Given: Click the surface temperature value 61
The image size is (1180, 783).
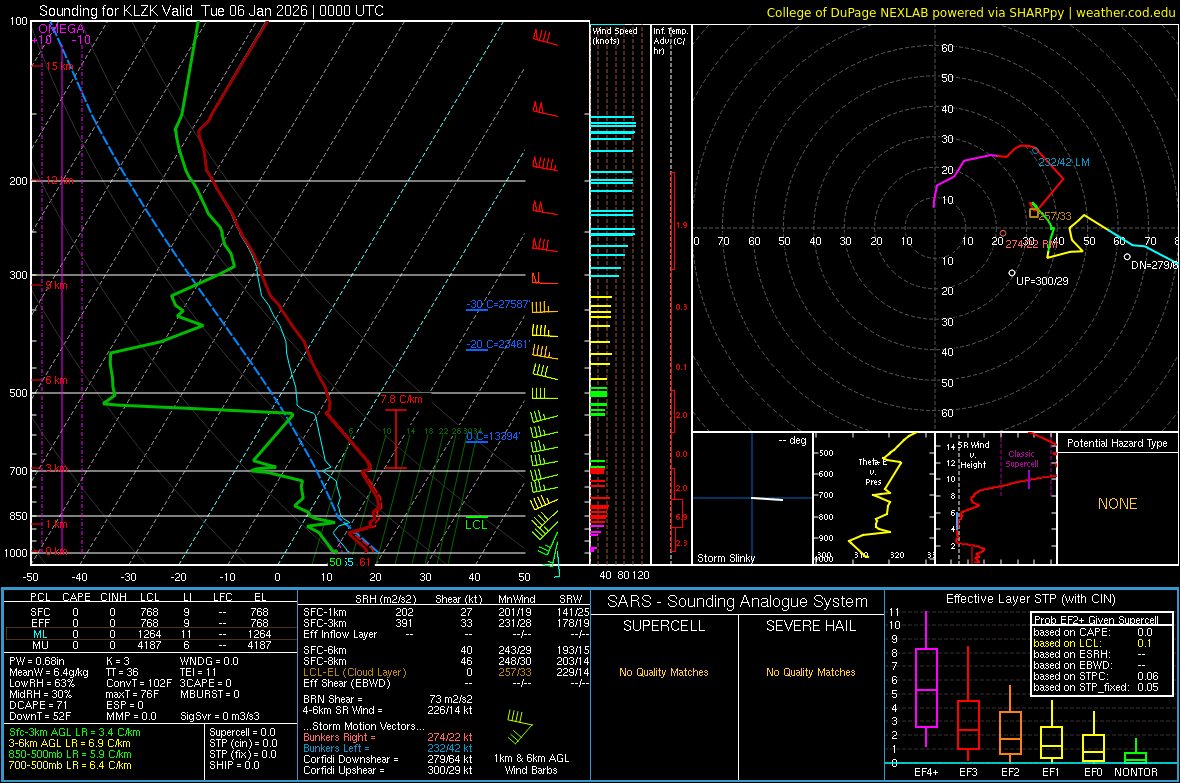Looking at the screenshot, I should coord(364,562).
